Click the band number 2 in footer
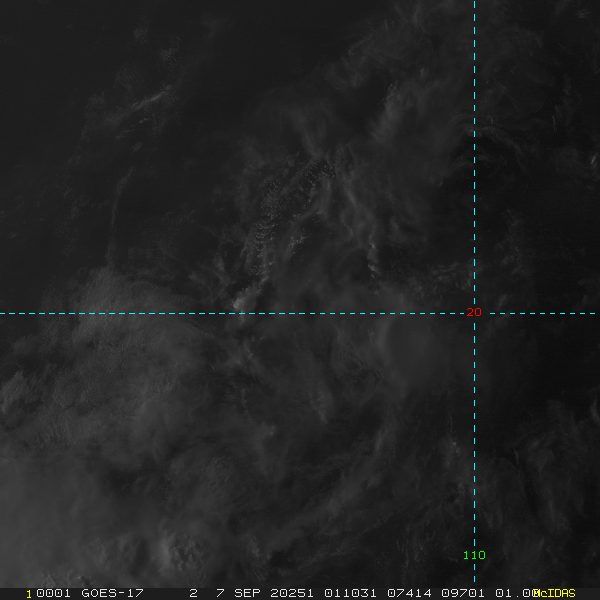Viewport: 600px width, 600px height. 194,593
